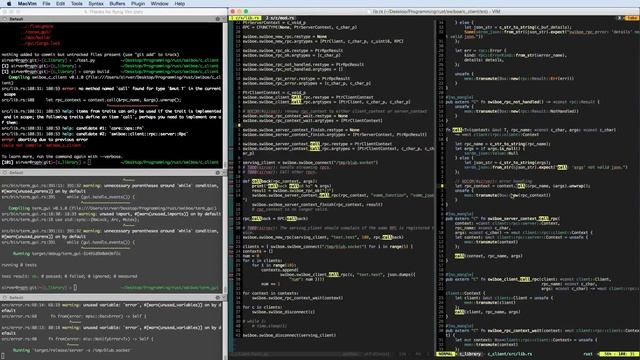640x360 pixels.
Task: Click the terminal window title 'Thanks for flying Vim'
Action: click(113, 12)
